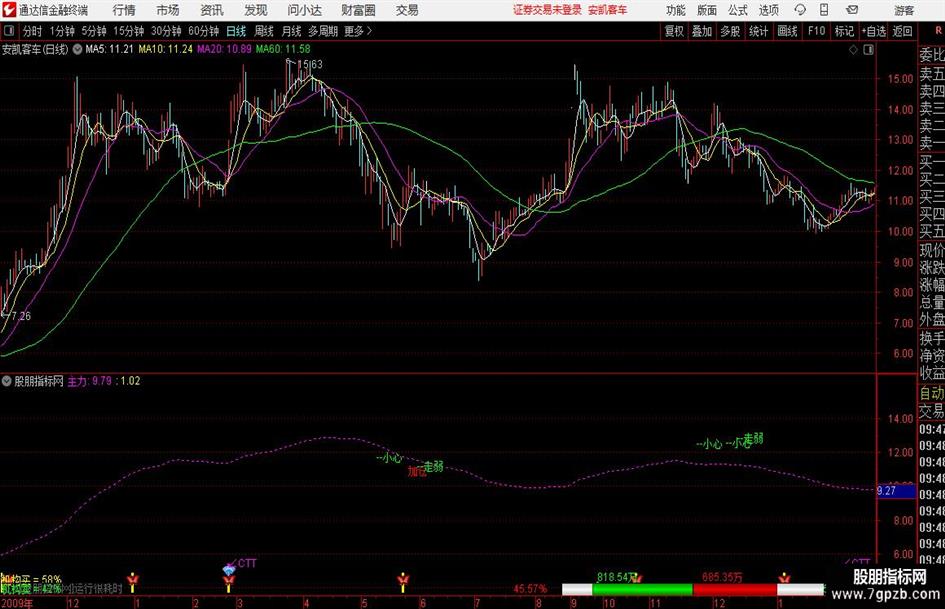Toggle the right panel layout icon
945x609 pixels.
point(868,50)
